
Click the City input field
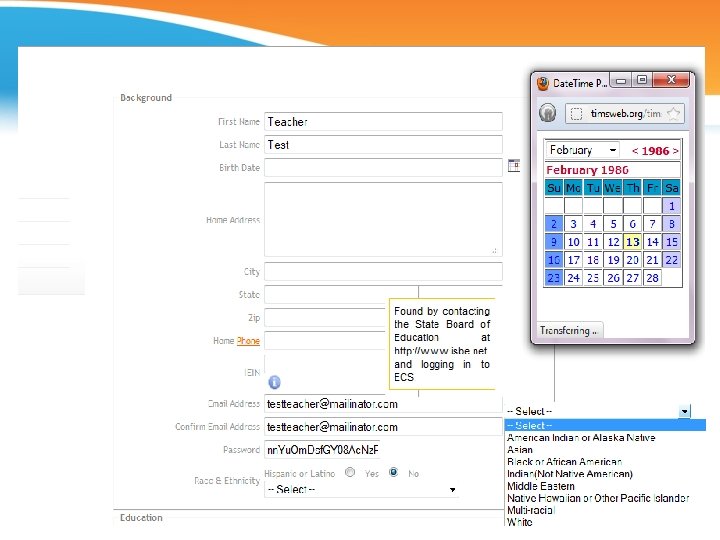click(383, 271)
